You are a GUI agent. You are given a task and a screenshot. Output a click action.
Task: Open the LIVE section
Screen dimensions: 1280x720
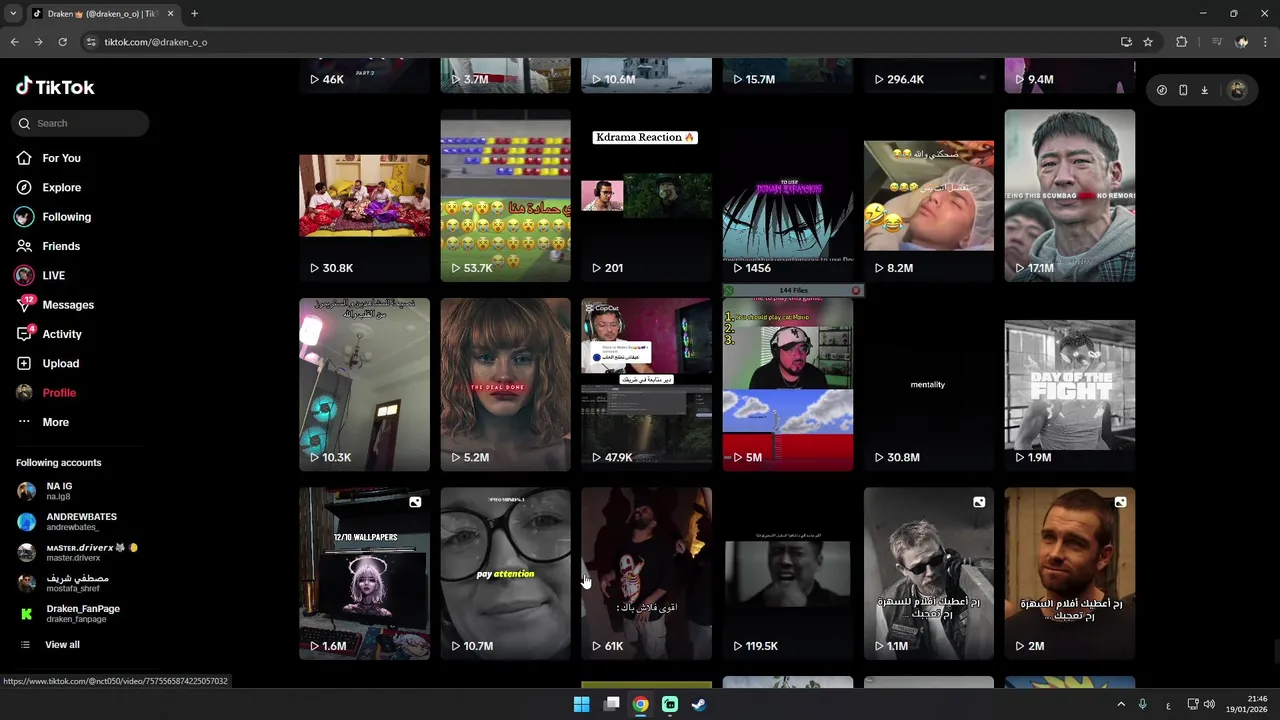(x=53, y=275)
